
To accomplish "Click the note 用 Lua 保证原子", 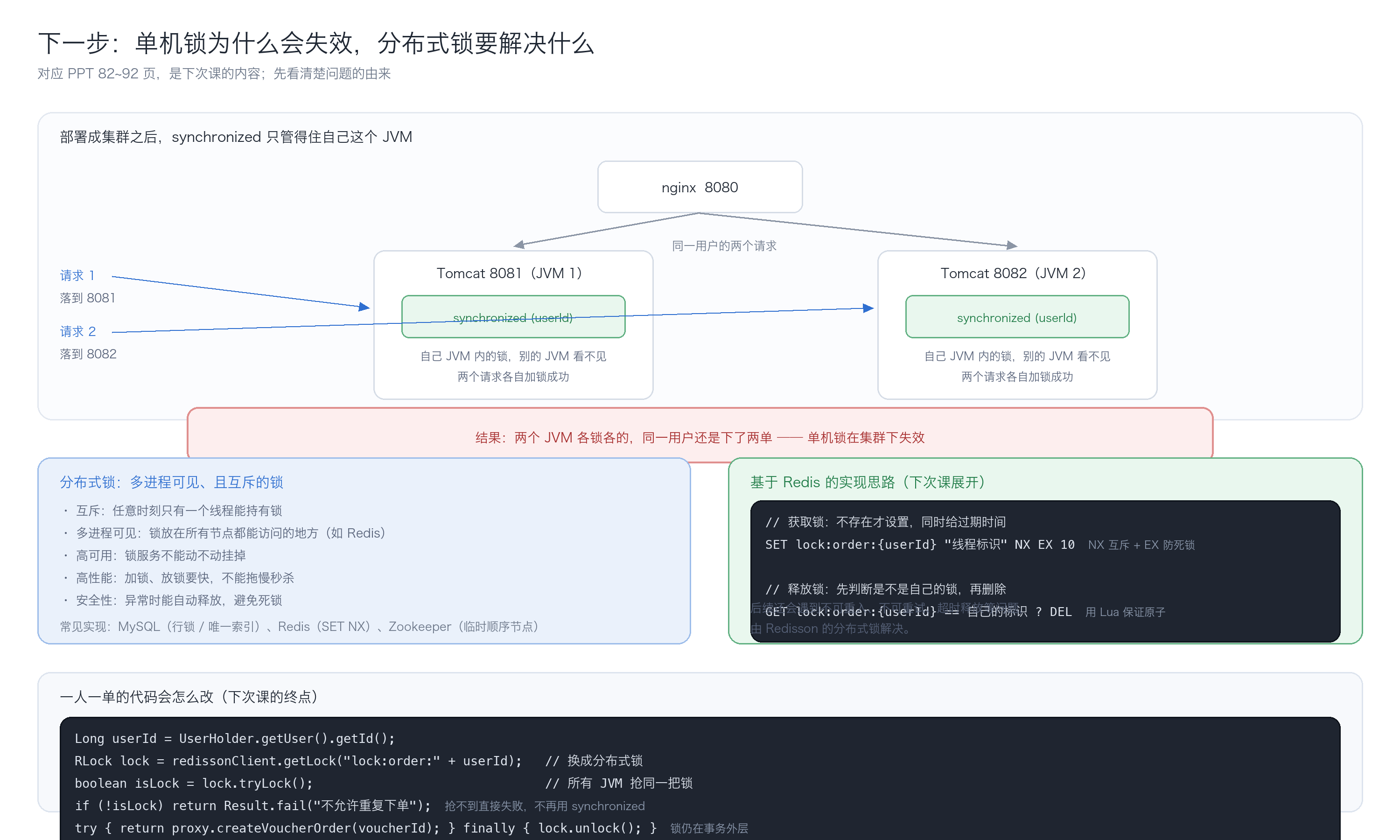I will 1125,612.
